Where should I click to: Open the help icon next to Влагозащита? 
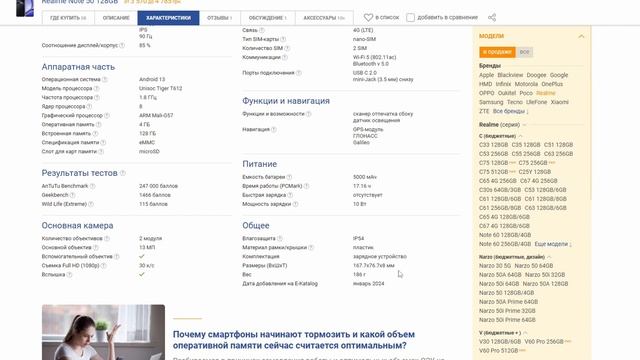tap(280, 238)
